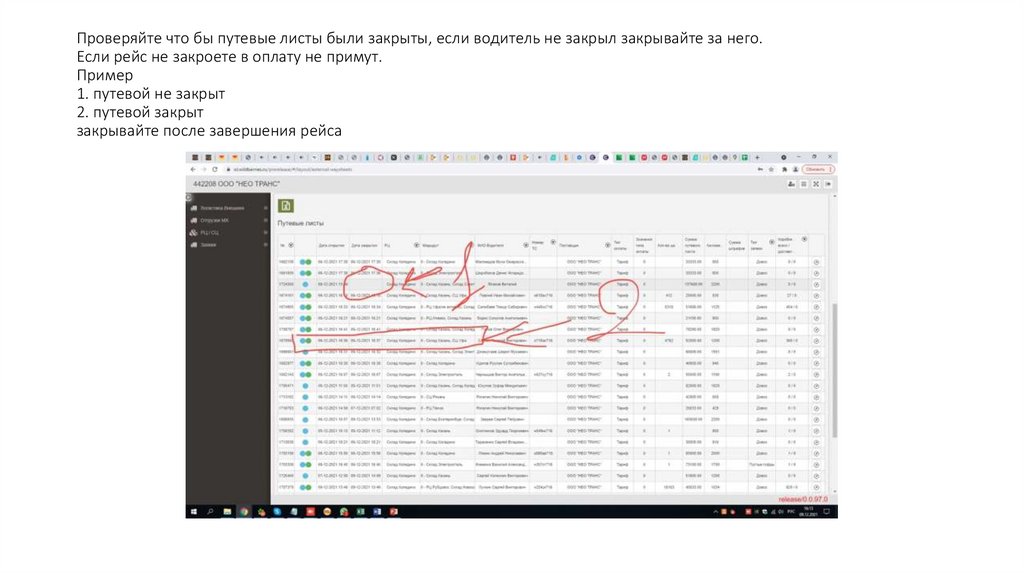Click the green Excel export icon
The height and width of the screenshot is (574, 1024).
pyautogui.click(x=285, y=206)
